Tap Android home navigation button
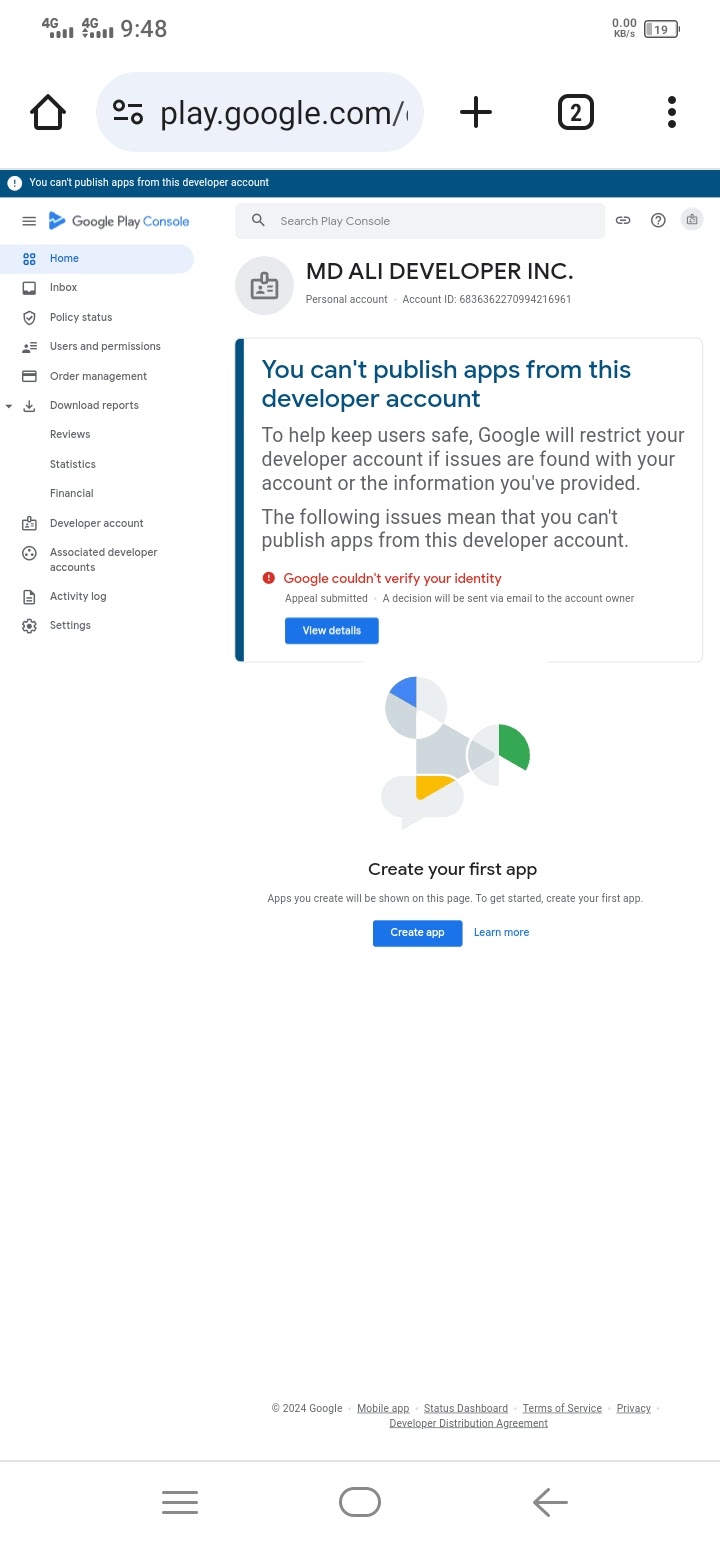Viewport: 720px width, 1544px height. click(x=360, y=1502)
